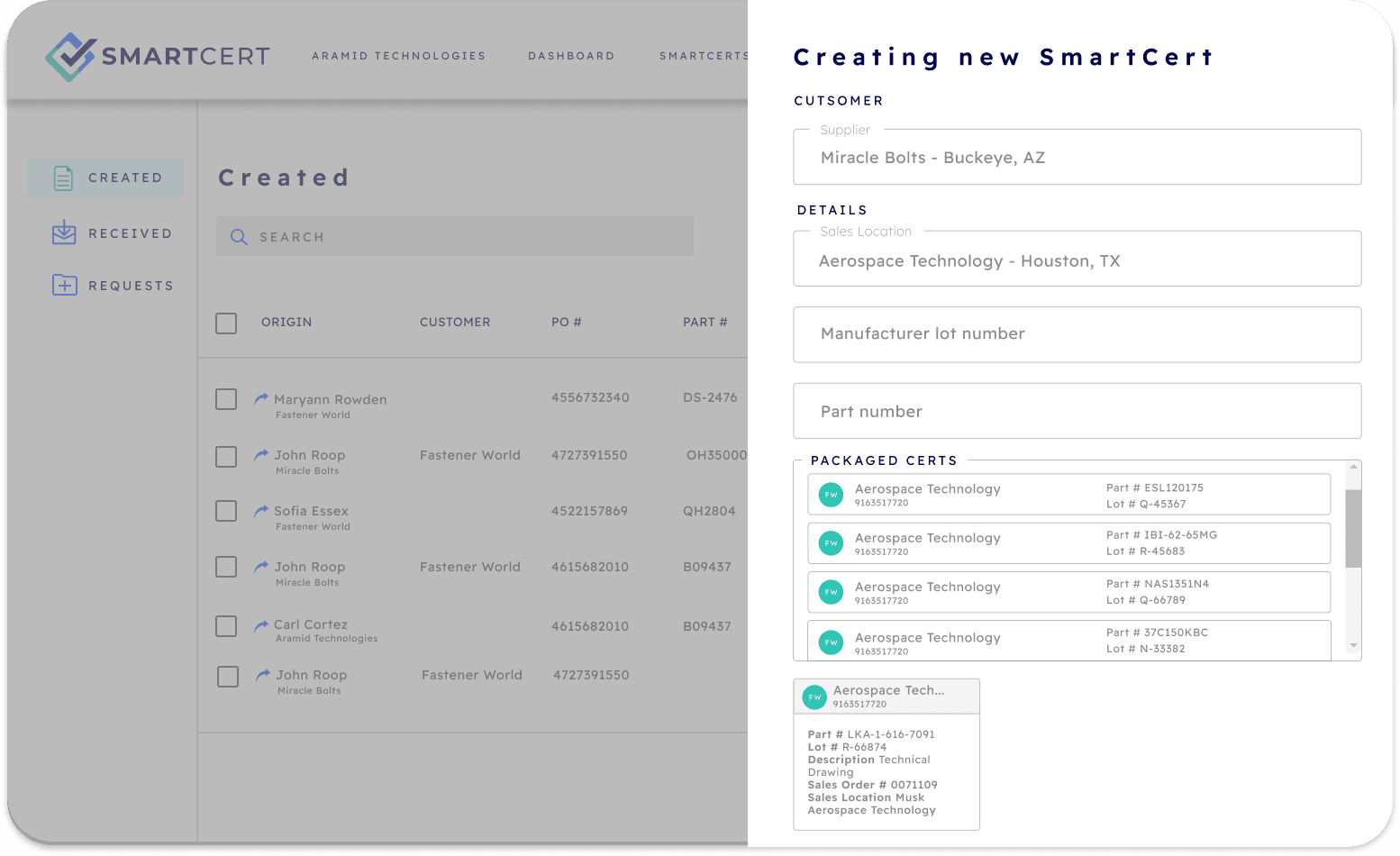The image size is (1400, 856).
Task: Switch to the SmartCerts menu item
Action: (705, 56)
